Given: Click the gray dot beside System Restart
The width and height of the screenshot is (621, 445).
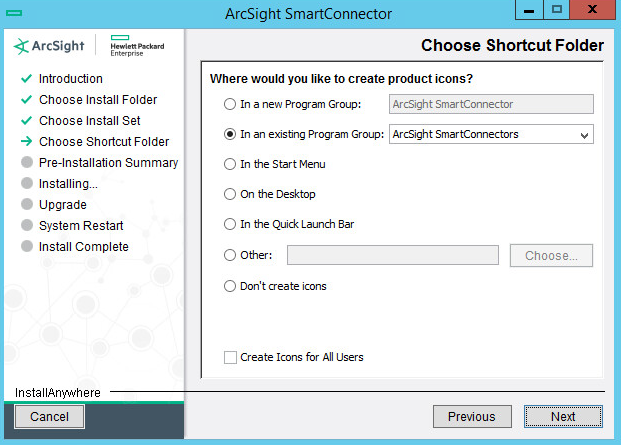Looking at the screenshot, I should click(x=27, y=225).
